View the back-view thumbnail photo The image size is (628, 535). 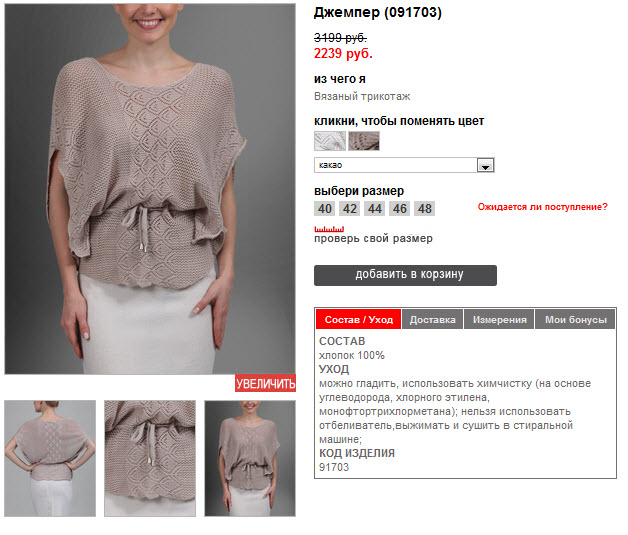[x=50, y=458]
